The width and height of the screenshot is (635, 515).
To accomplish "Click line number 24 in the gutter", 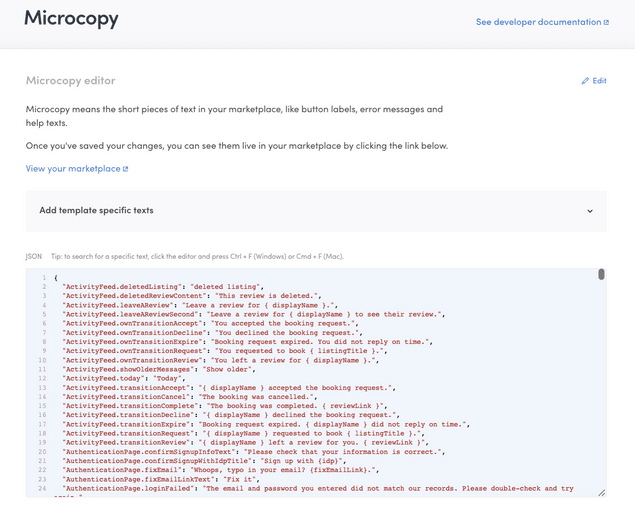I will click(43, 488).
